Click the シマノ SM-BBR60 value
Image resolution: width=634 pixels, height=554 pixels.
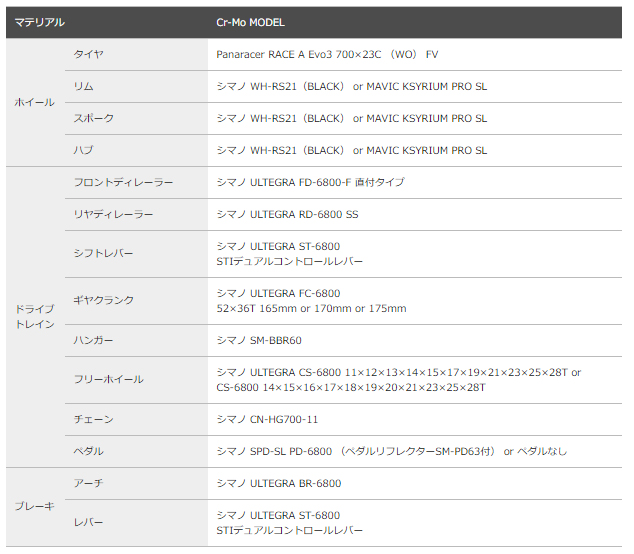coord(259,340)
